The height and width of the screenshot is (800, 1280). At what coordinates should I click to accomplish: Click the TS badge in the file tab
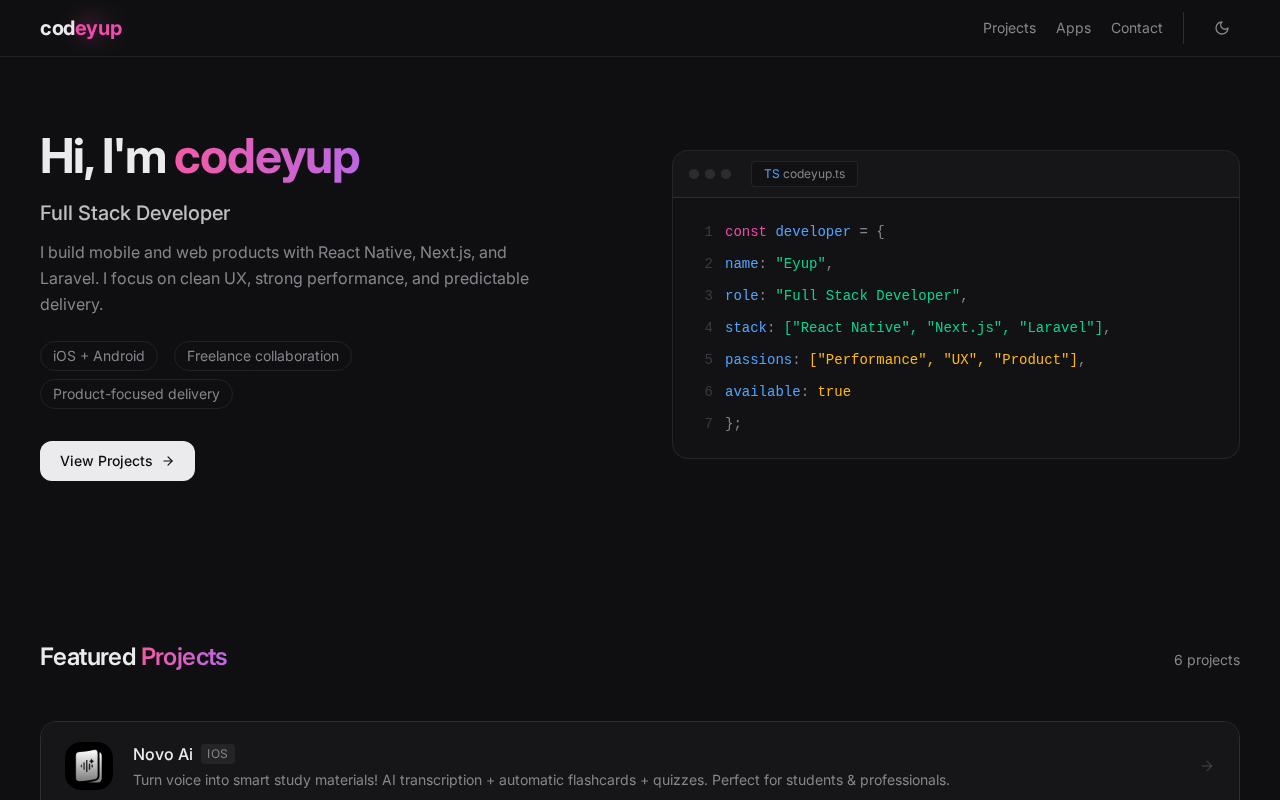tap(771, 174)
